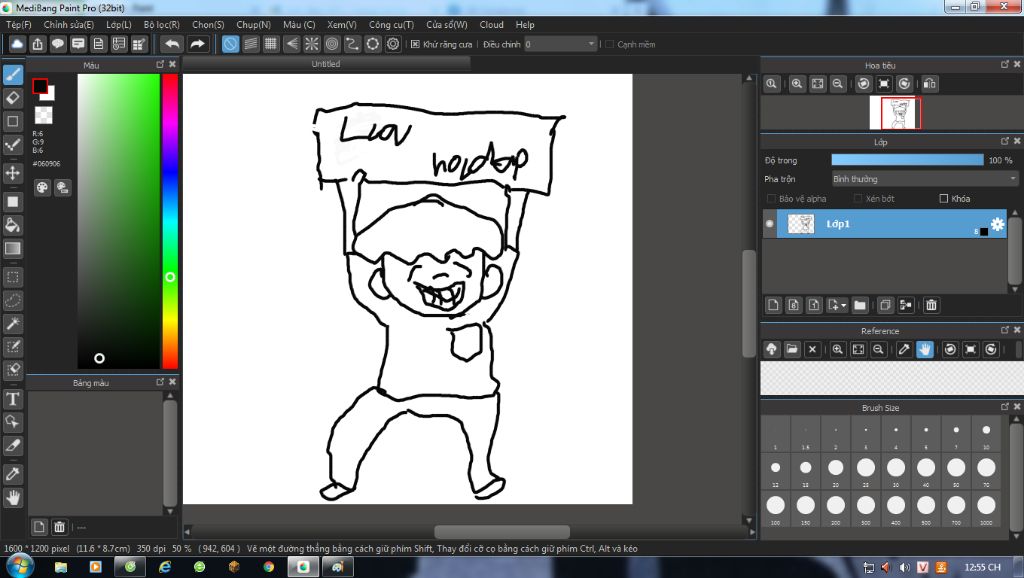Adjust the Độ trong opacity slider
This screenshot has width=1024, height=578.
click(x=907, y=160)
